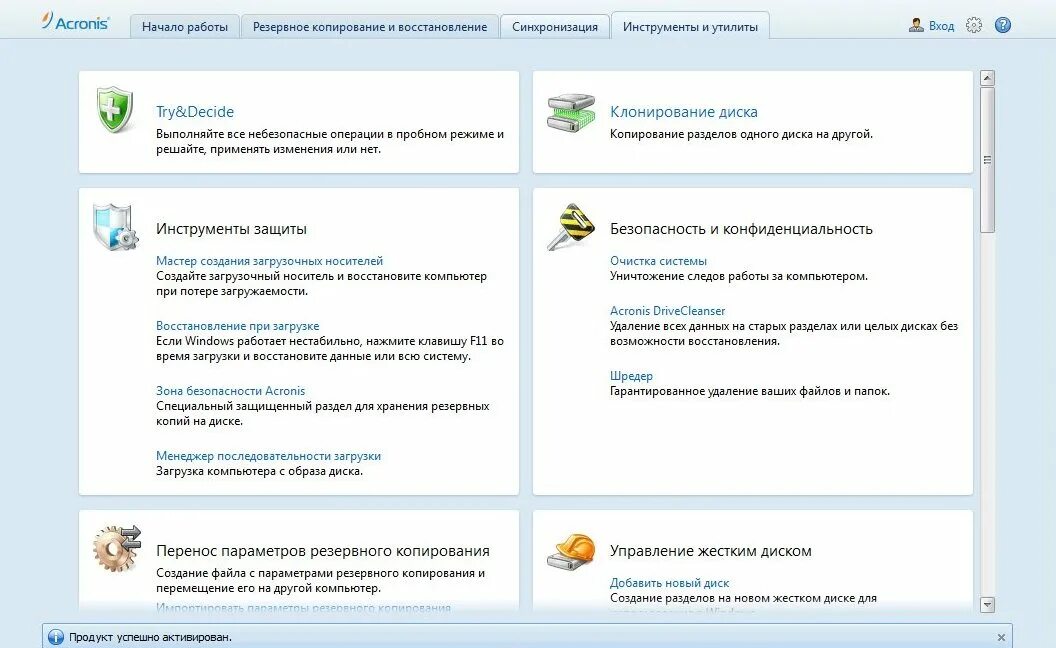Click the Вход sign-in link

click(x=942, y=26)
